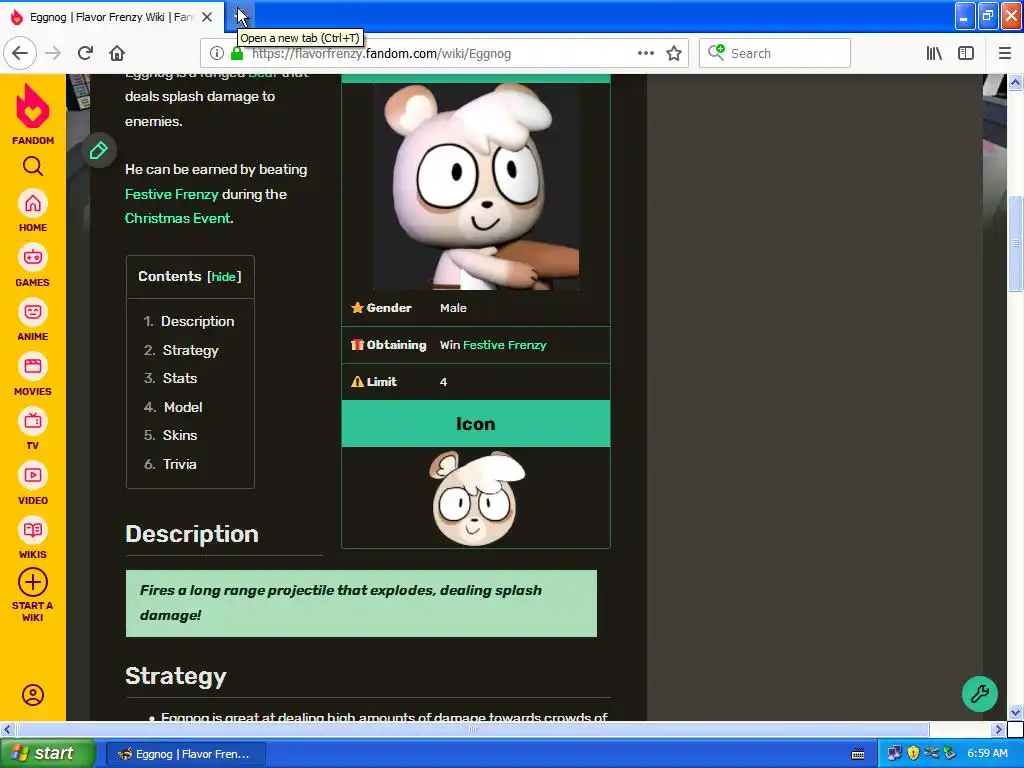Open the Festive Frenzy link in intro text
The image size is (1024, 768).
(171, 195)
